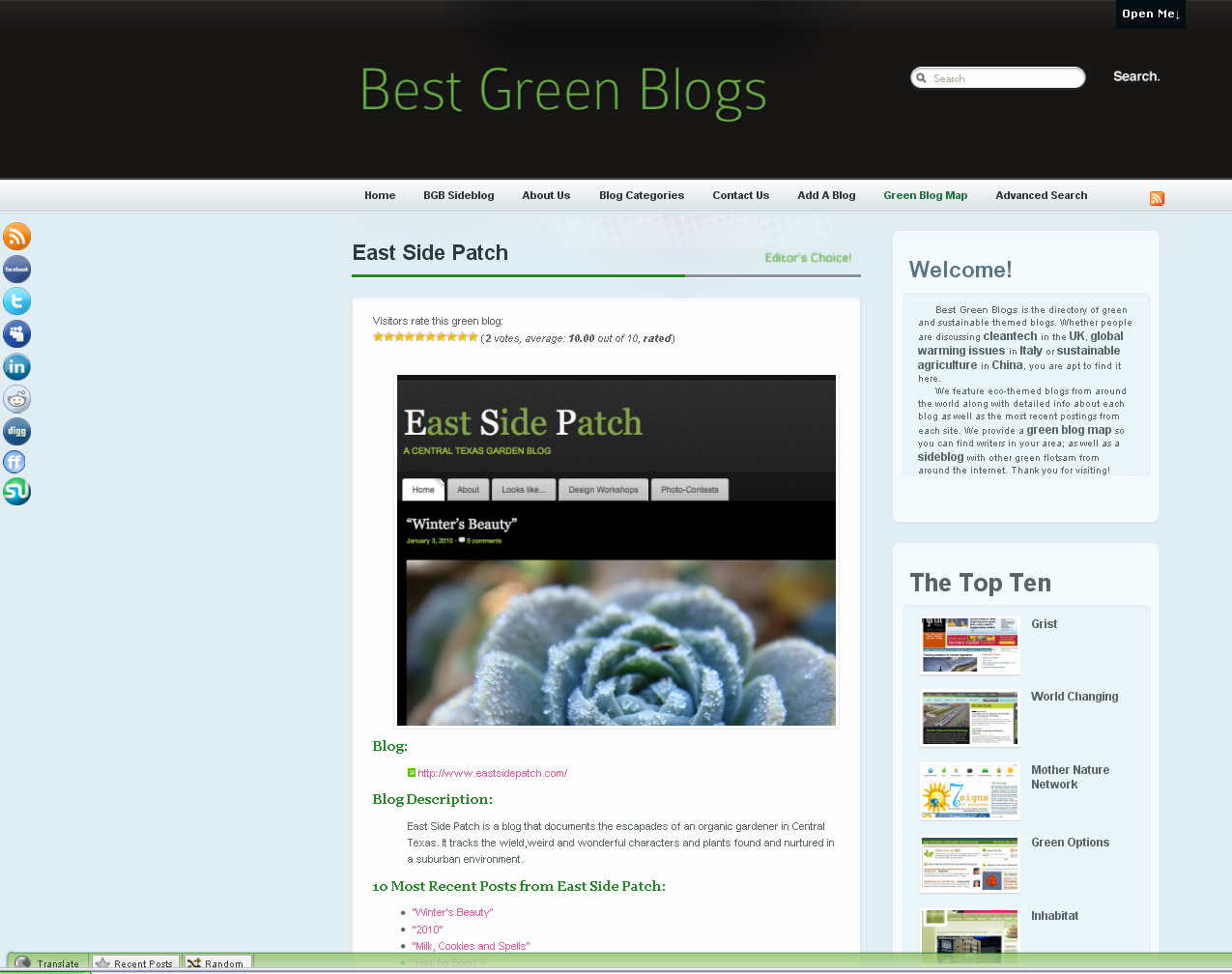The height and width of the screenshot is (974, 1232).
Task: Click the Green Options thumbnail
Action: point(969,864)
